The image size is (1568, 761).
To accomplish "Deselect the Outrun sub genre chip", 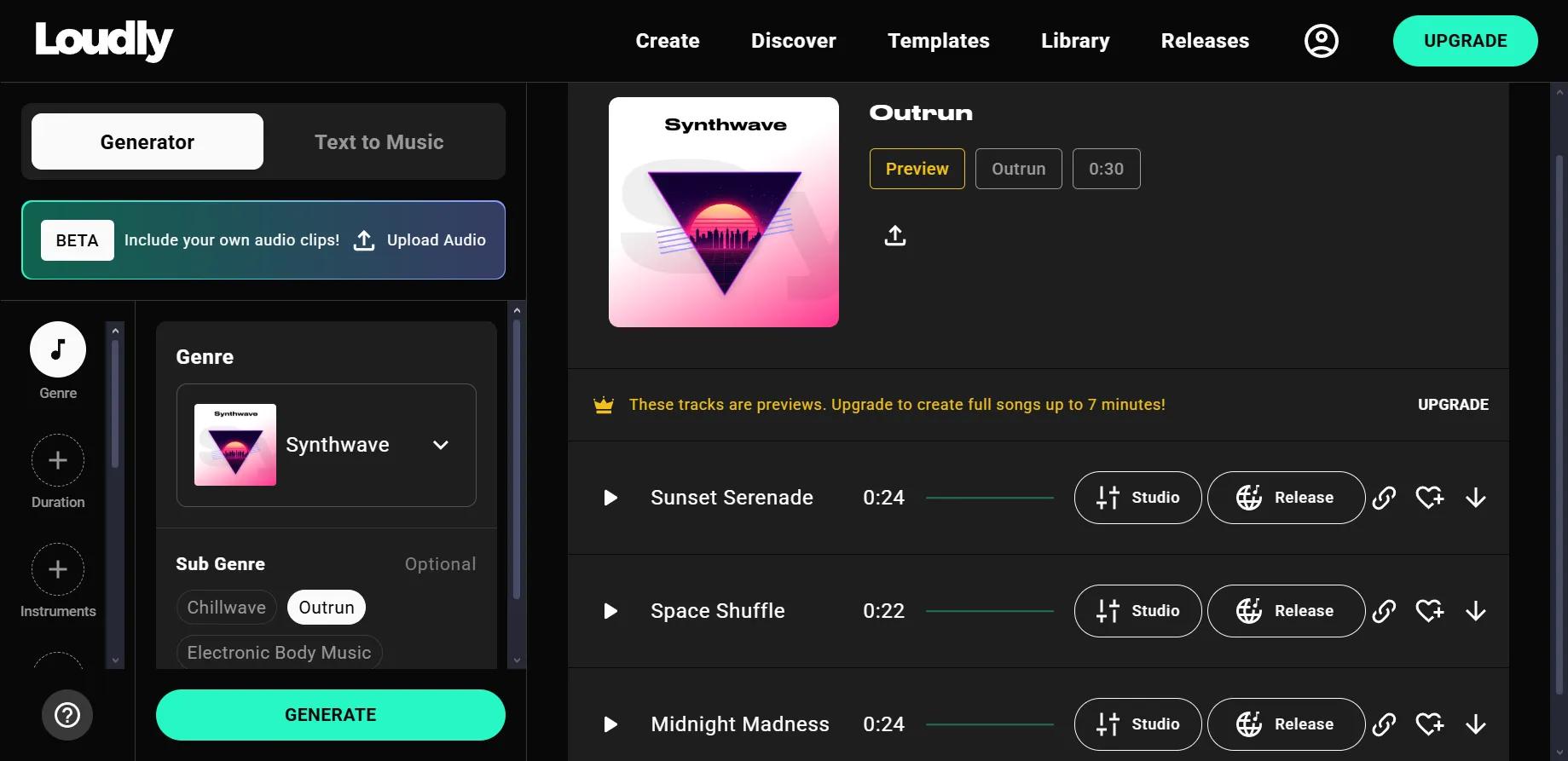I will [x=327, y=608].
